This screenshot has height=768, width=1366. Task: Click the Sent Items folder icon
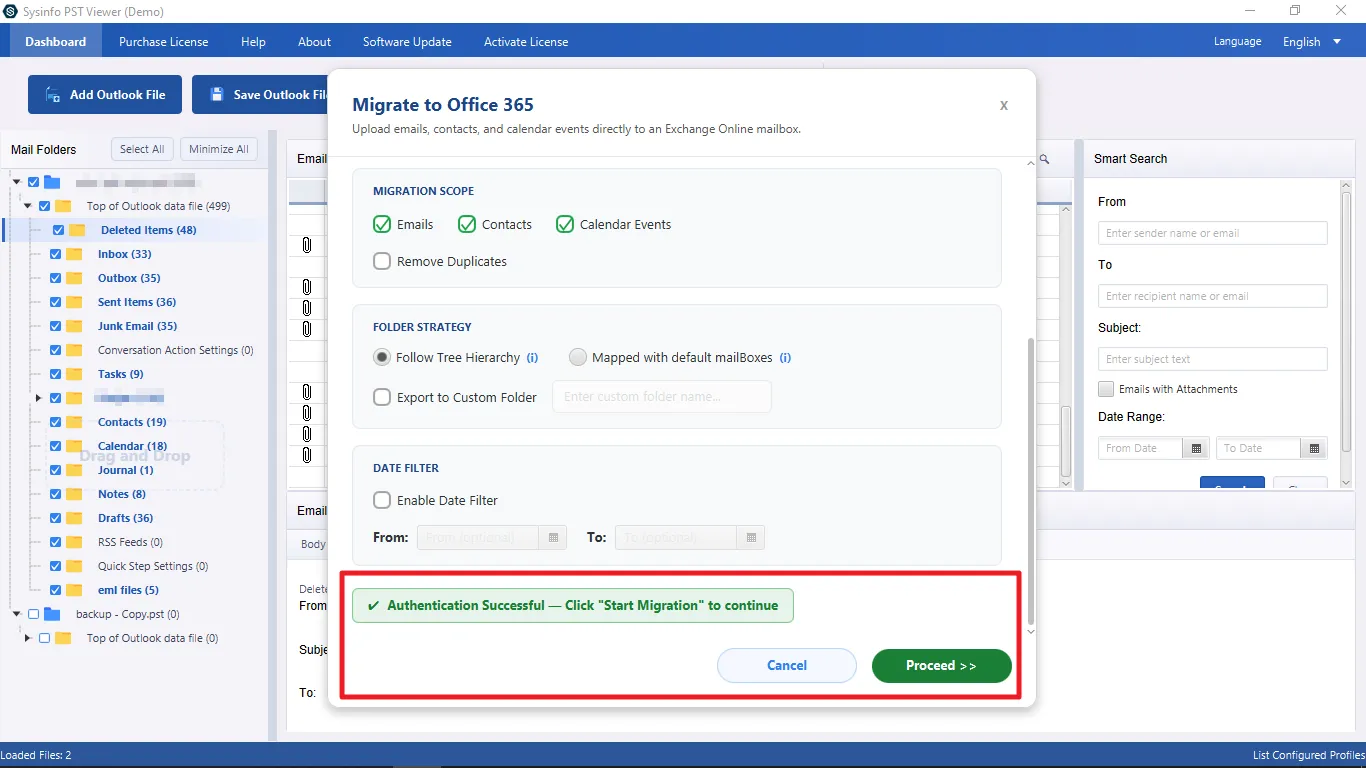pyautogui.click(x=74, y=302)
